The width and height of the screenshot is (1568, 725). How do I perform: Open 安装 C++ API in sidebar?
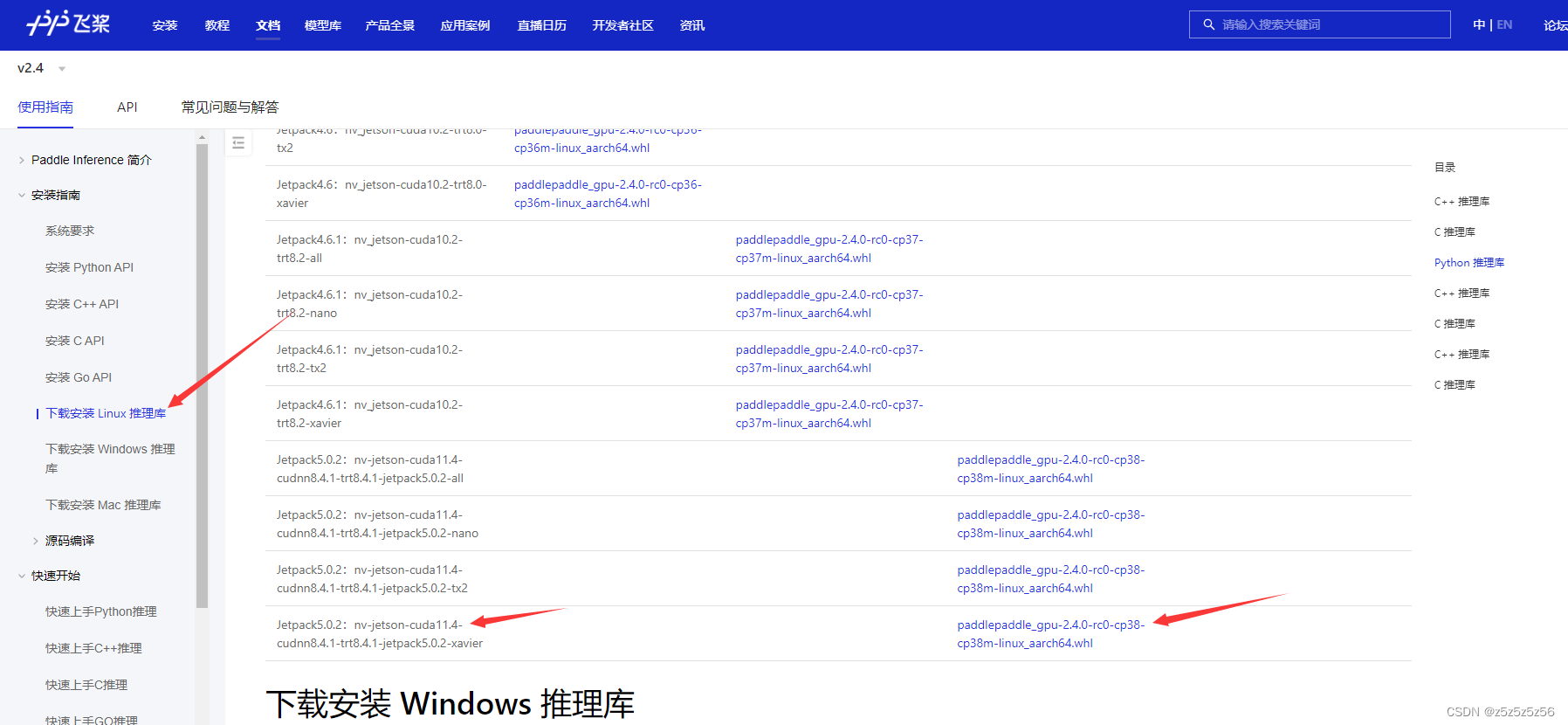click(x=82, y=304)
